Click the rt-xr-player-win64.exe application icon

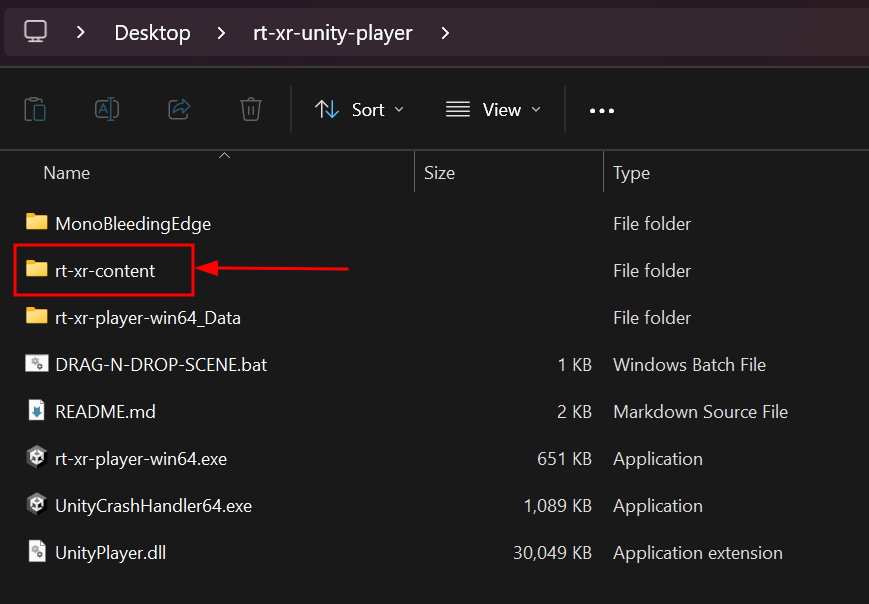[x=36, y=458]
